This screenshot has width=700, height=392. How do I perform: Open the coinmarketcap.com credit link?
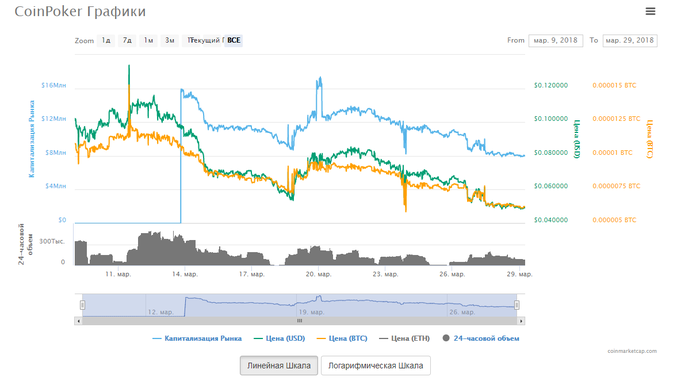point(632,351)
